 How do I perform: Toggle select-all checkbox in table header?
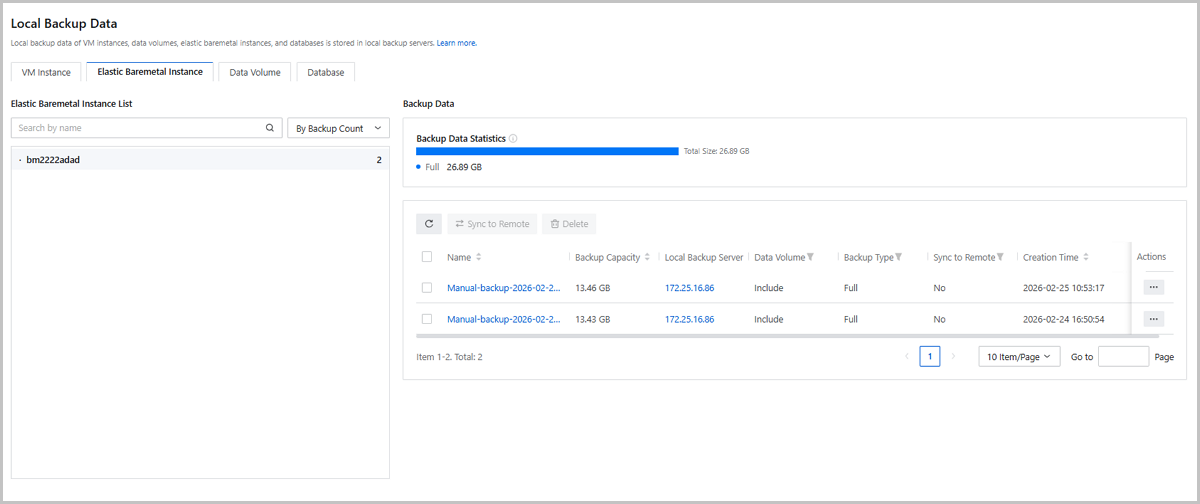[427, 257]
